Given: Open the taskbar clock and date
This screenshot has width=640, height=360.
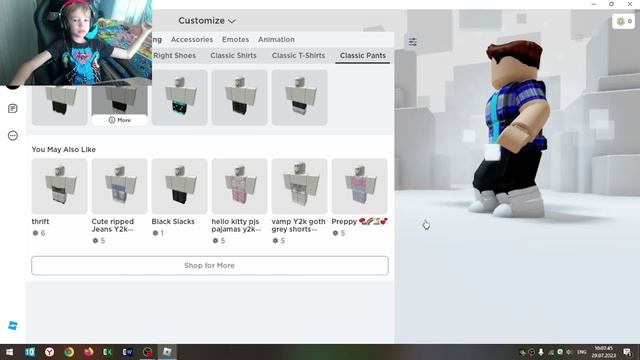Looking at the screenshot, I should [603, 352].
